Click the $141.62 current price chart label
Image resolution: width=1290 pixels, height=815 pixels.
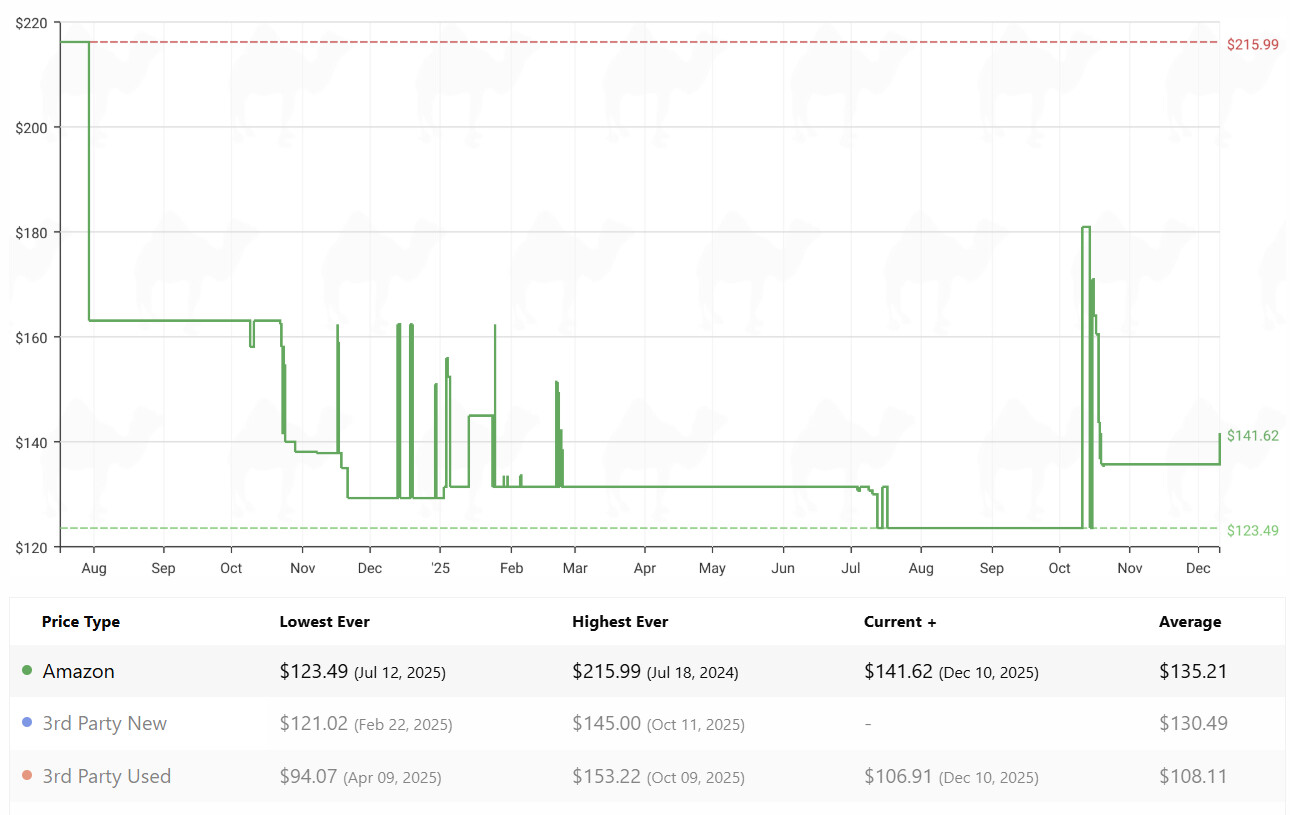(1252, 436)
